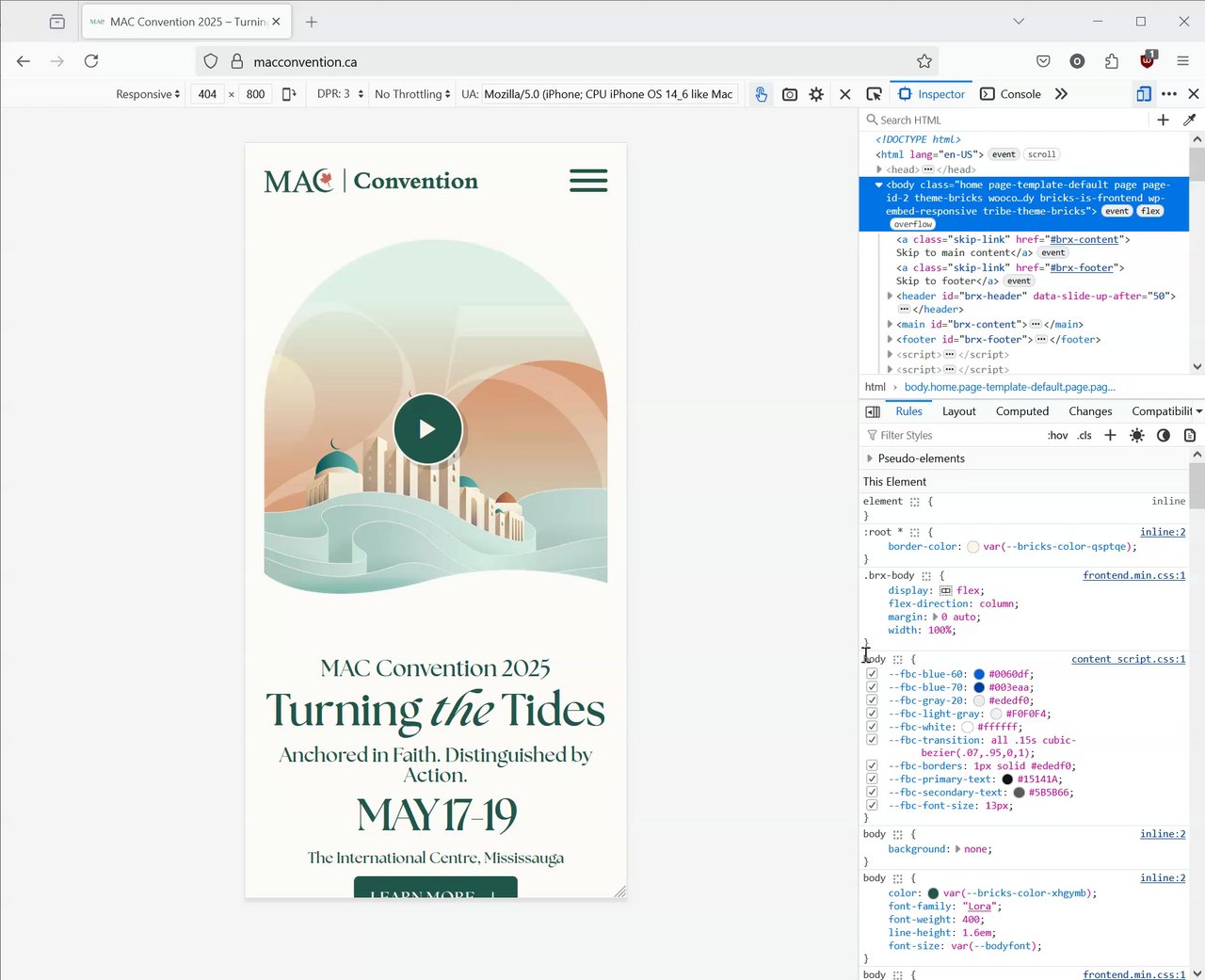Open the #0060df blue color swatch
The height and width of the screenshot is (980, 1205).
979,674
